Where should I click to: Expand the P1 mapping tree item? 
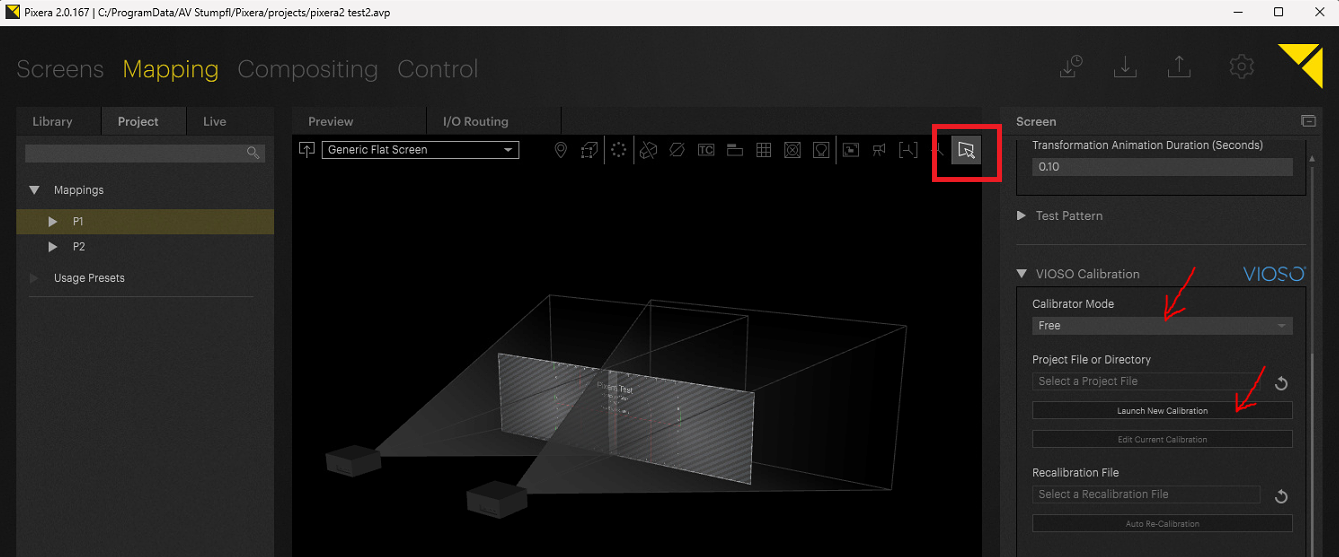pos(53,222)
